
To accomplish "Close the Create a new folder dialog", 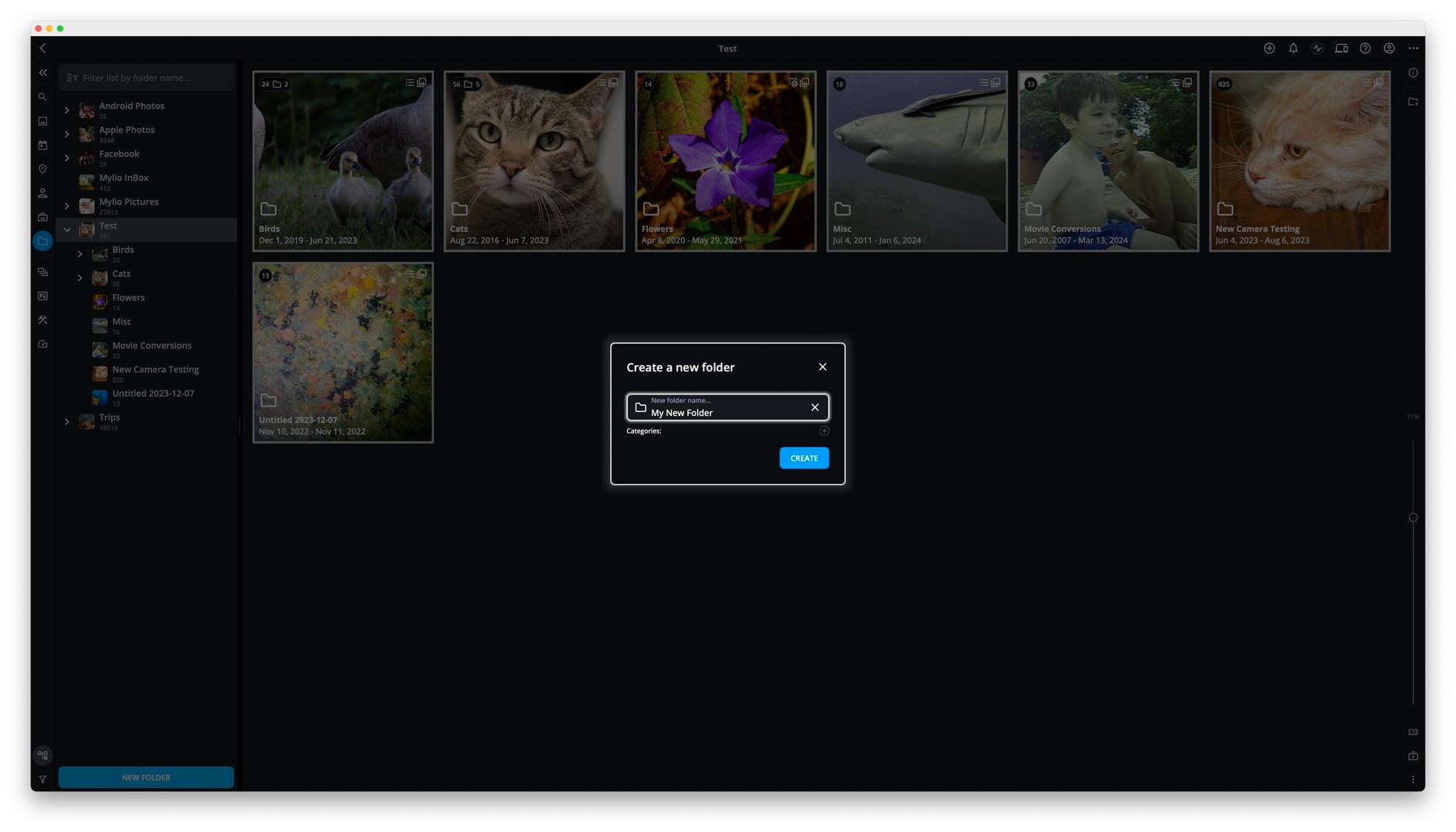I will pos(822,367).
